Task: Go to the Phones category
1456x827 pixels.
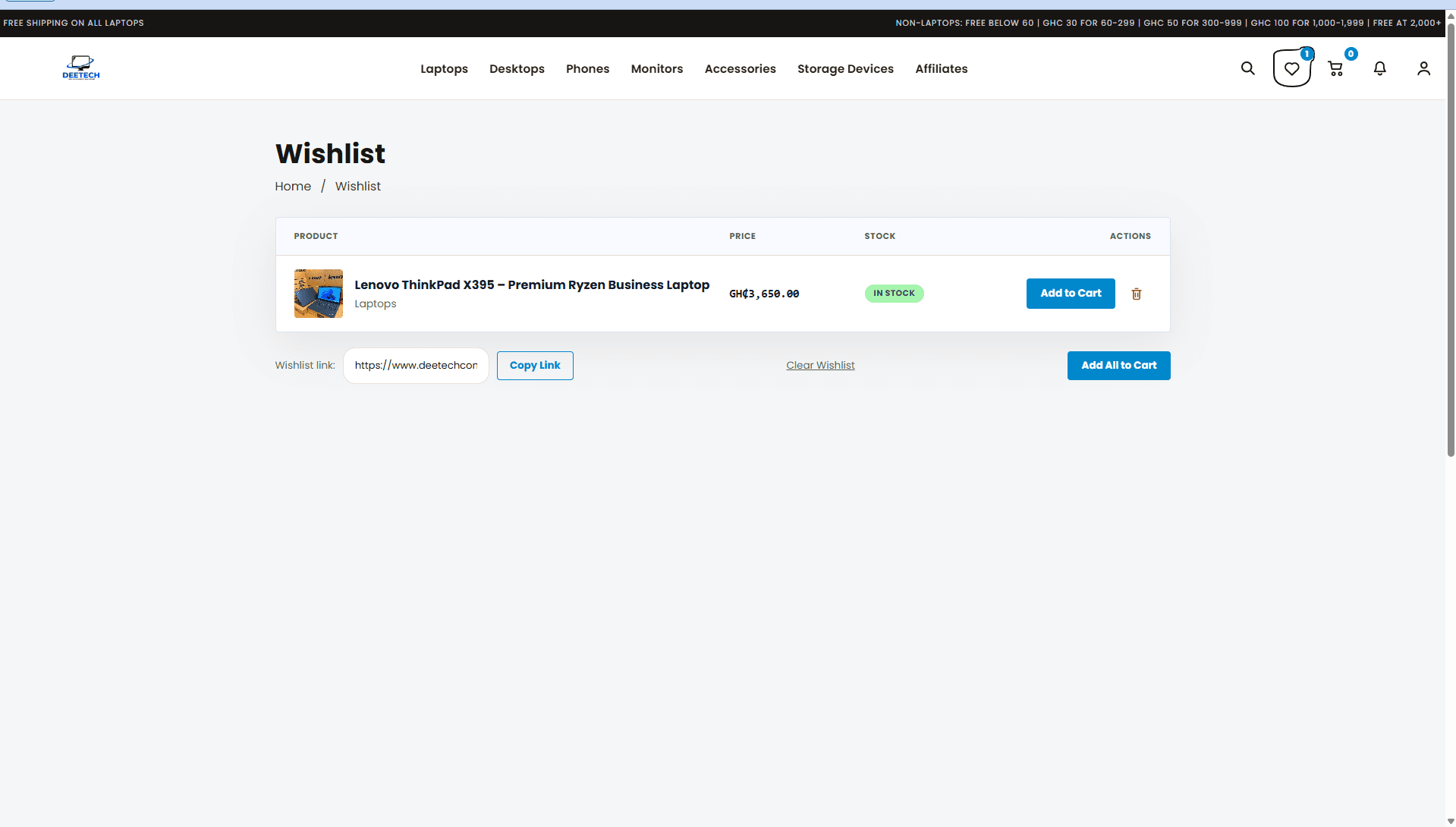Action: click(x=588, y=68)
